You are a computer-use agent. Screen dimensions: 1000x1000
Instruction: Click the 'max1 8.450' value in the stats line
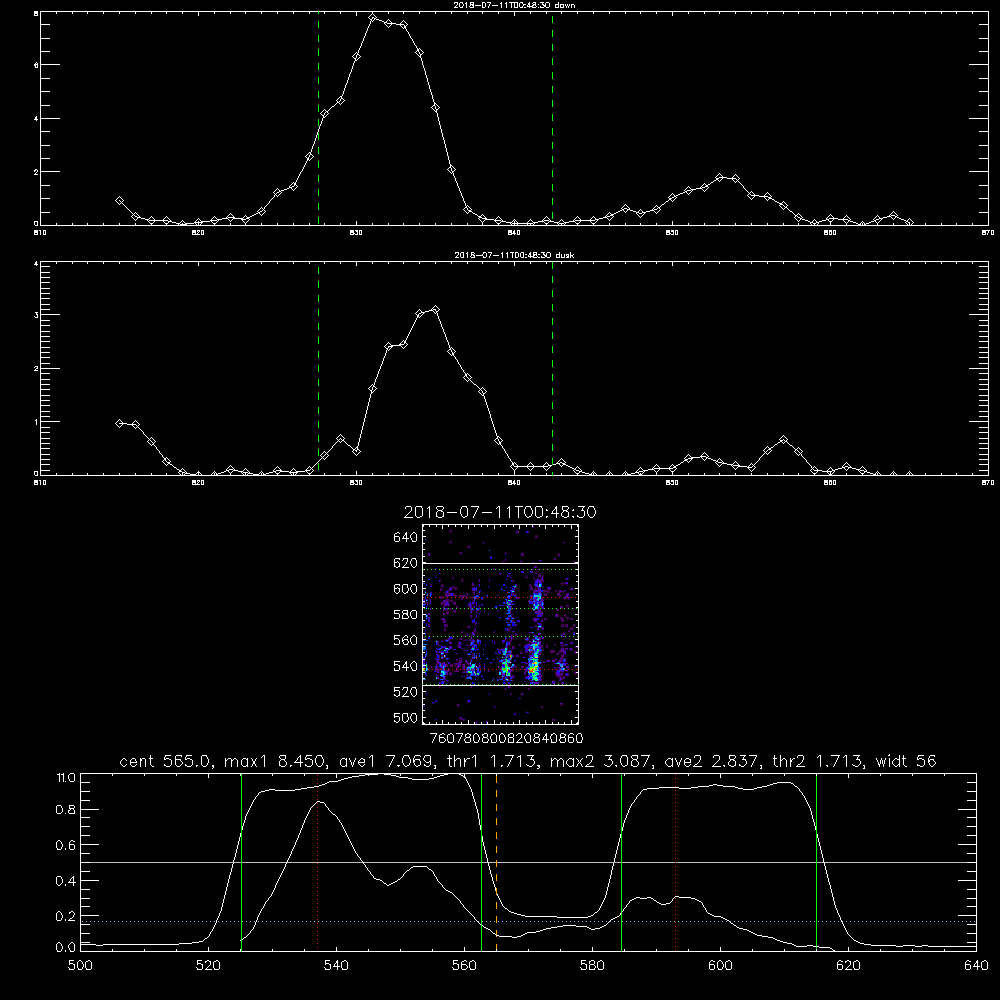(x=275, y=761)
